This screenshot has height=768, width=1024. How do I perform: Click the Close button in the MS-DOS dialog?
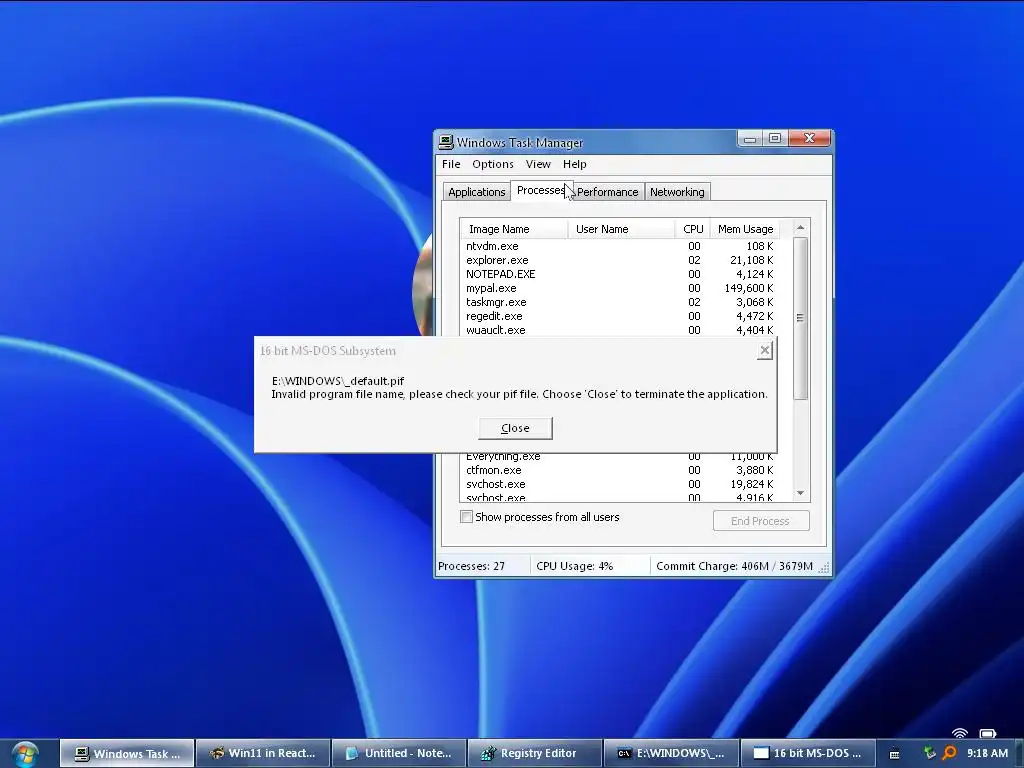515,428
